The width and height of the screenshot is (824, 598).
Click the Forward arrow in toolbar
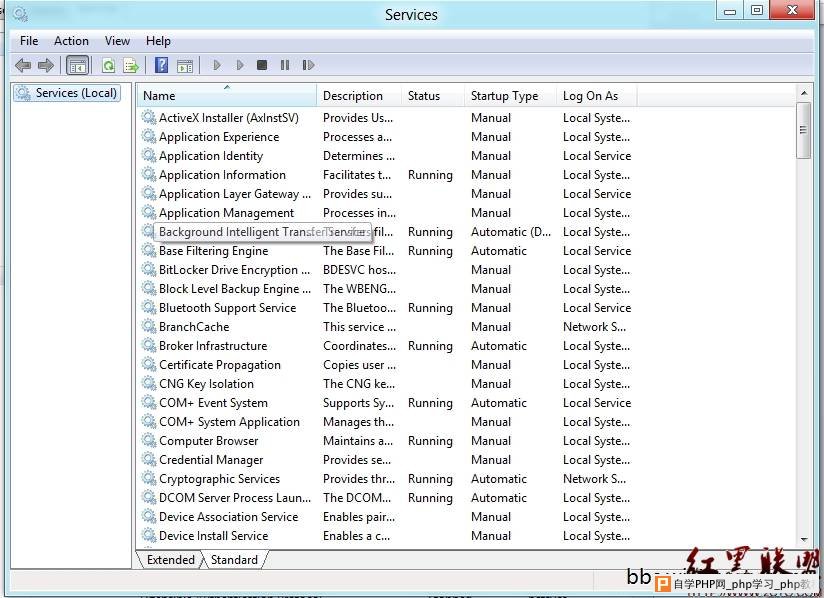(x=46, y=66)
